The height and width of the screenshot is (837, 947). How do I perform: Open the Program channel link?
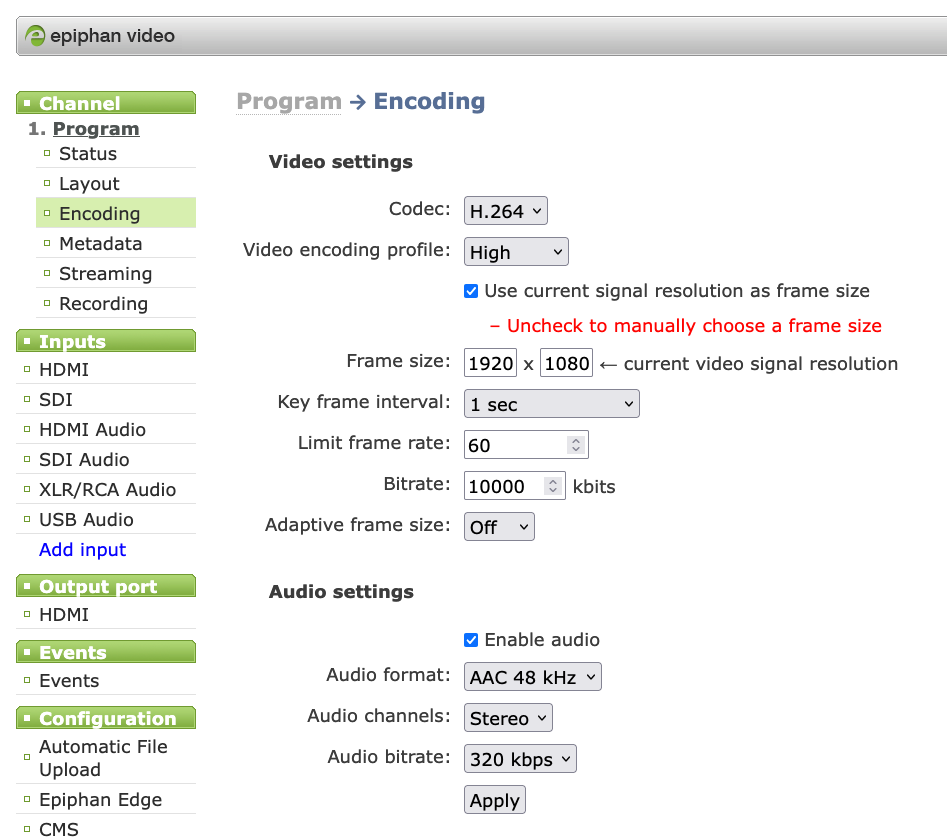pyautogui.click(x=96, y=129)
